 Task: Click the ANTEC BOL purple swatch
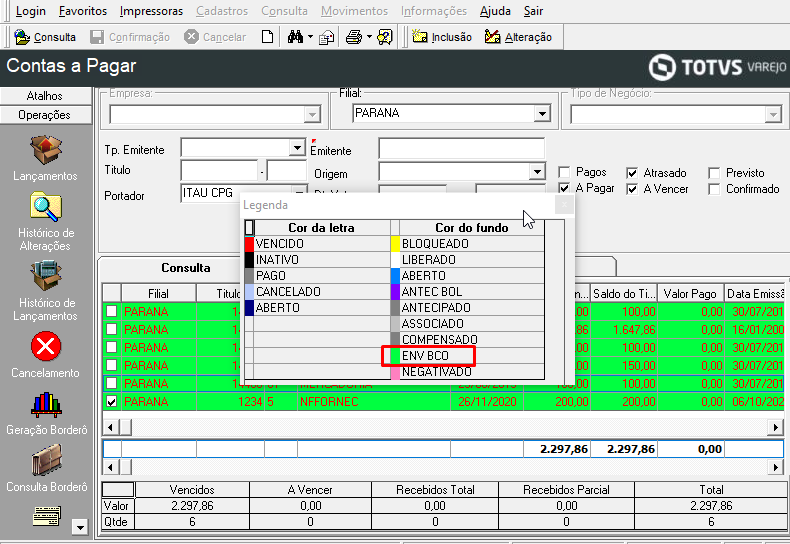pyautogui.click(x=395, y=292)
